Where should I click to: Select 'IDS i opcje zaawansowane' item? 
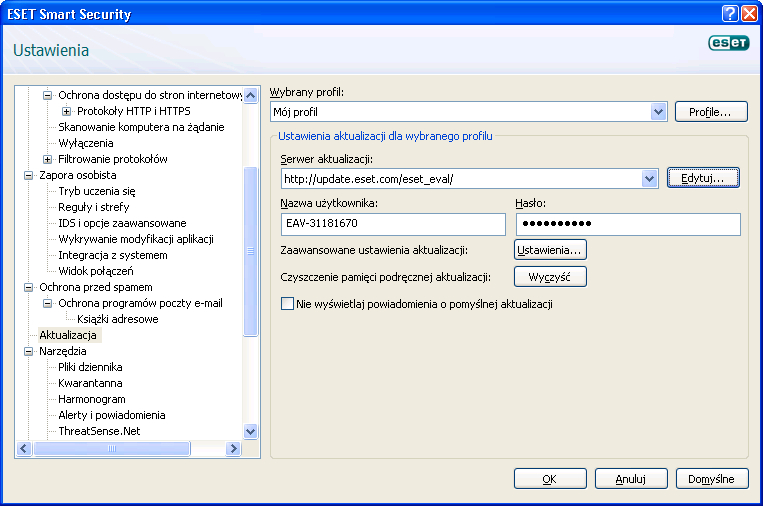tap(122, 223)
